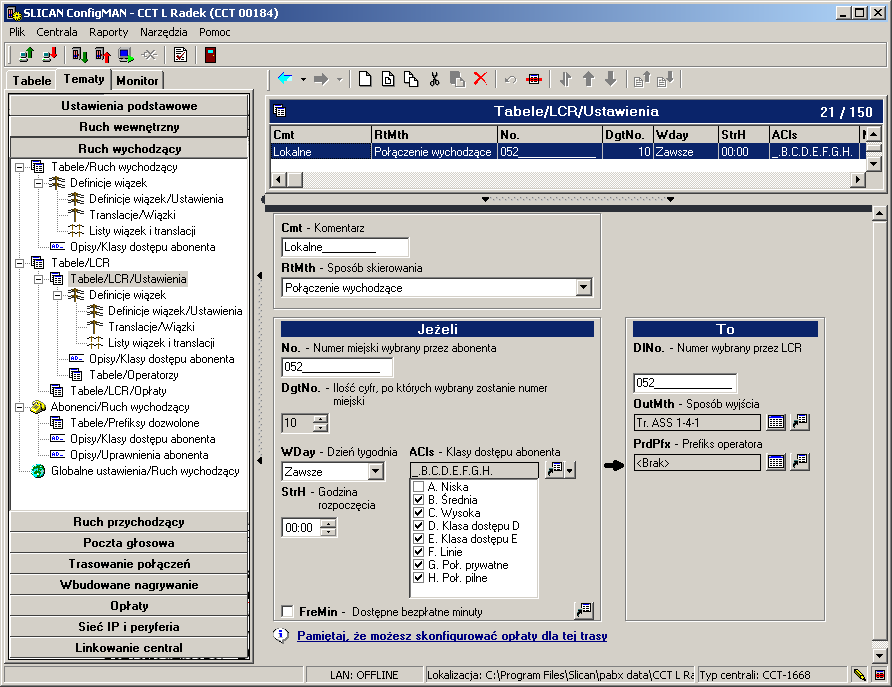Click the shortcut icon beside ACls field
The width and height of the screenshot is (892, 687).
(x=555, y=469)
